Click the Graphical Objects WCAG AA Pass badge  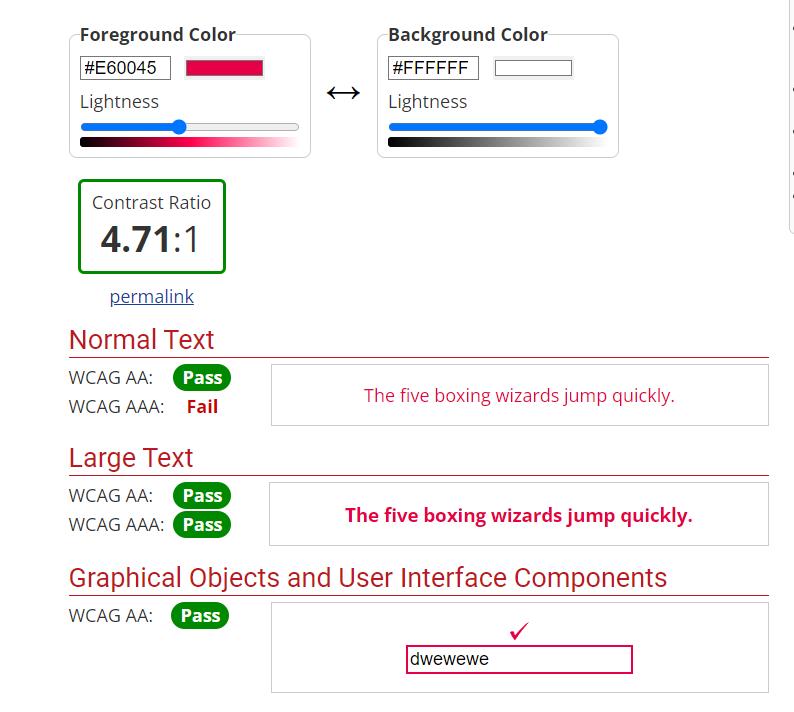click(200, 616)
